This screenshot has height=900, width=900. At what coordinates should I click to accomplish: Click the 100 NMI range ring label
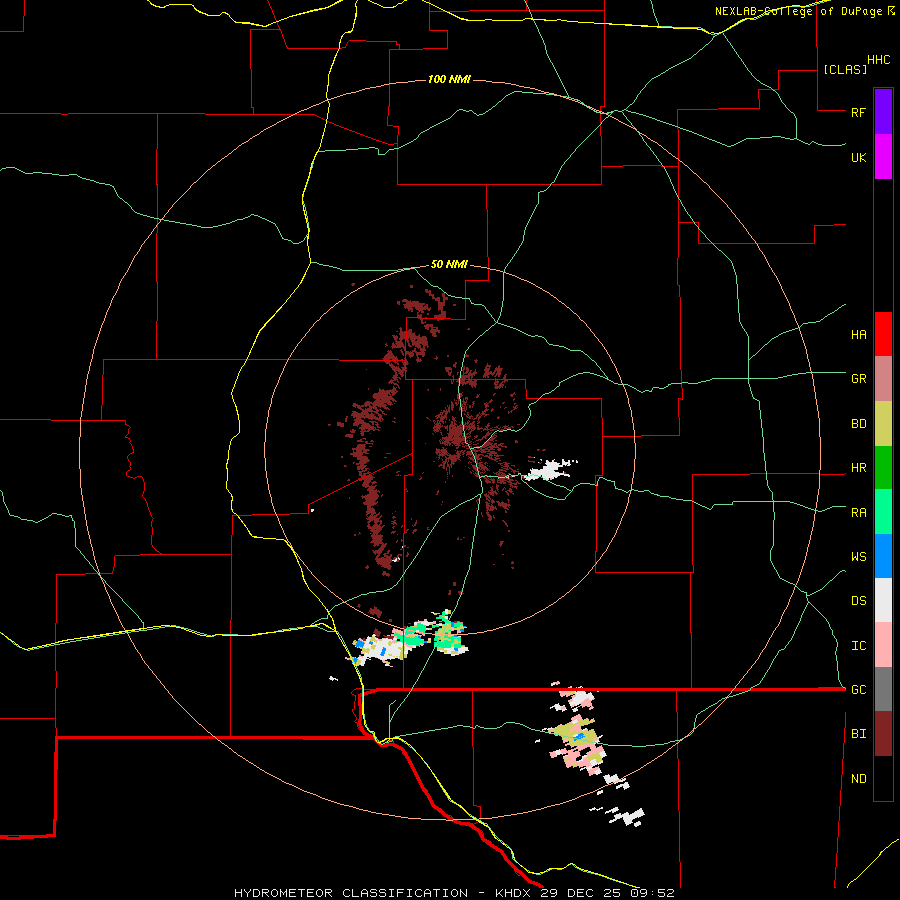click(449, 79)
